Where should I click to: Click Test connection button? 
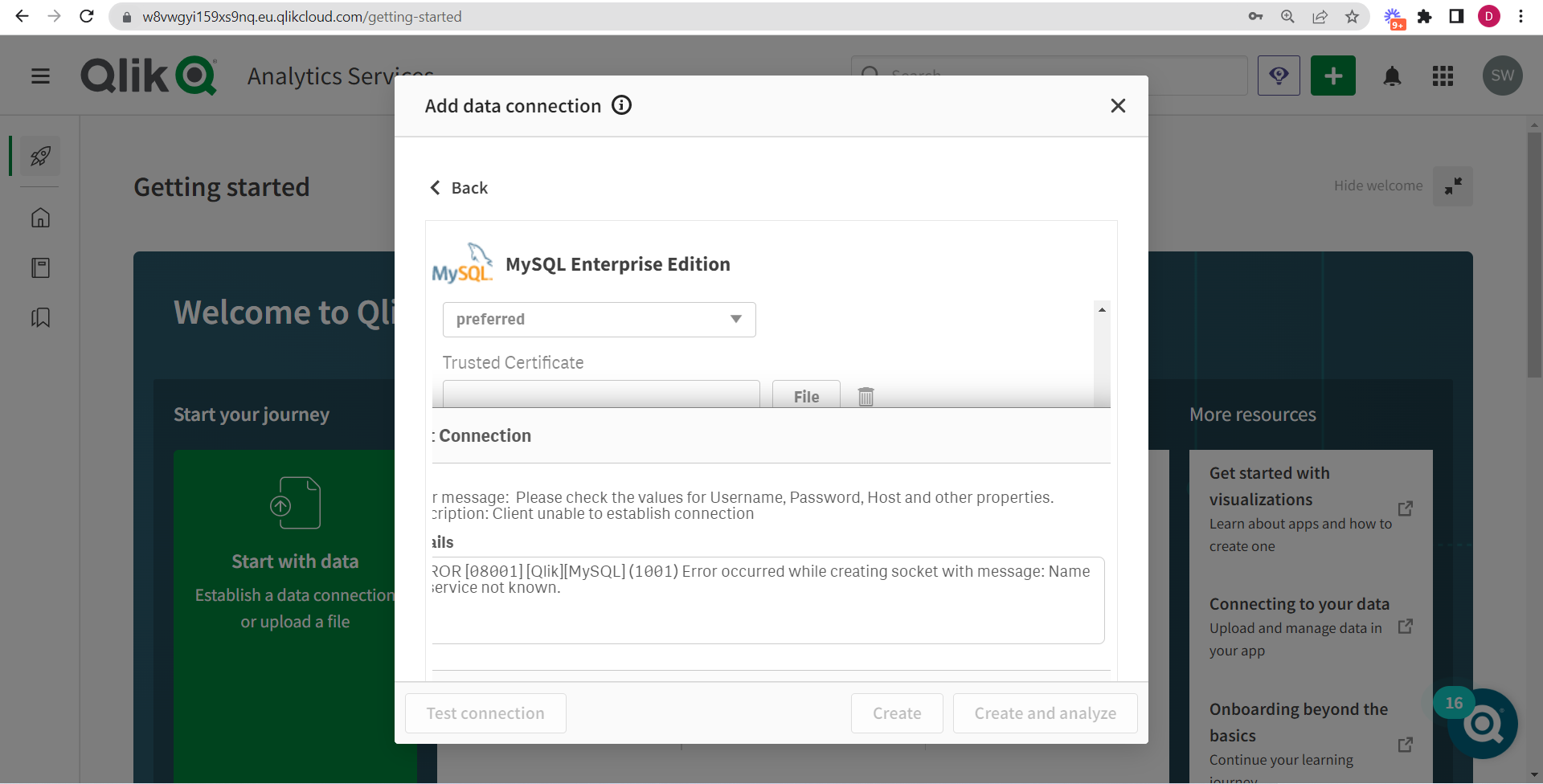point(485,713)
